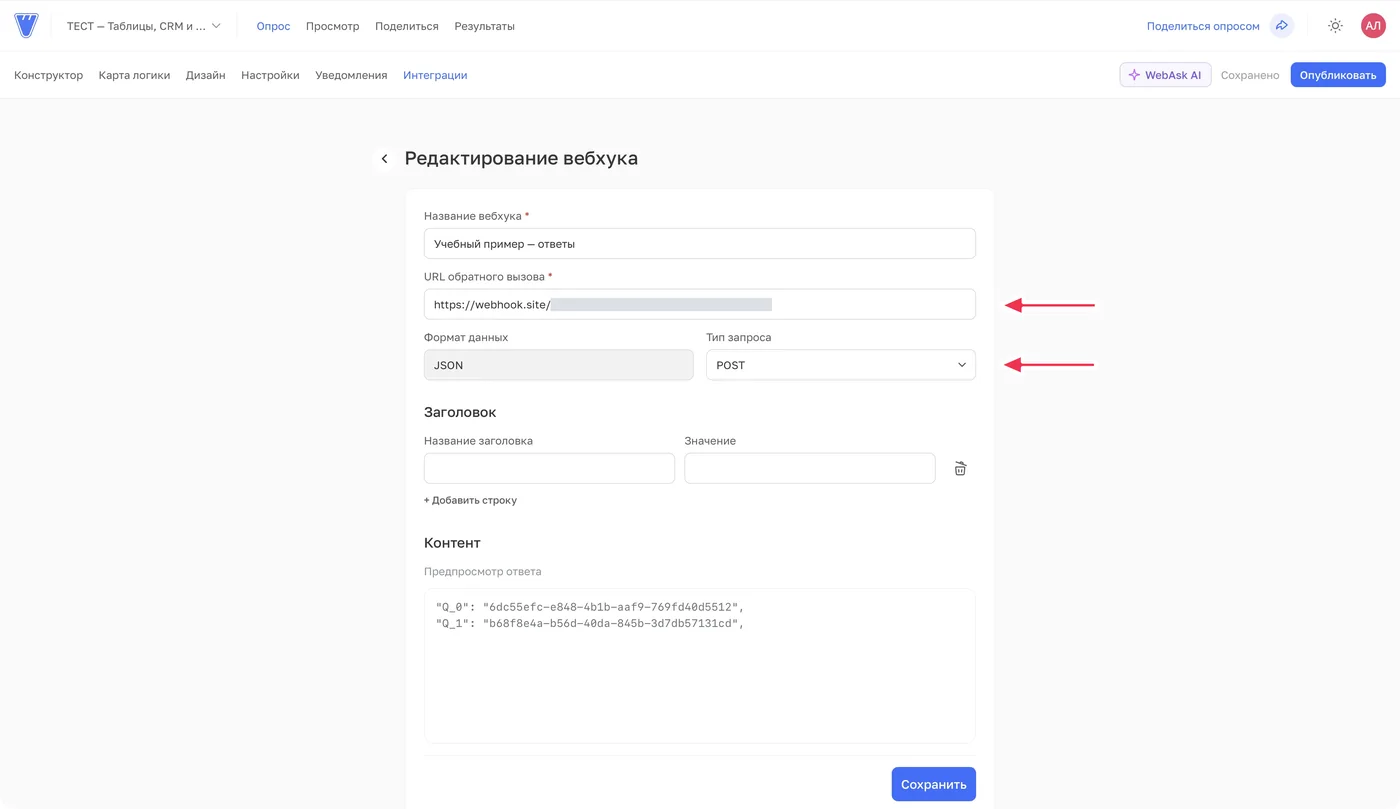Click the WebAsk logo icon
The image size is (1400, 809).
26,26
